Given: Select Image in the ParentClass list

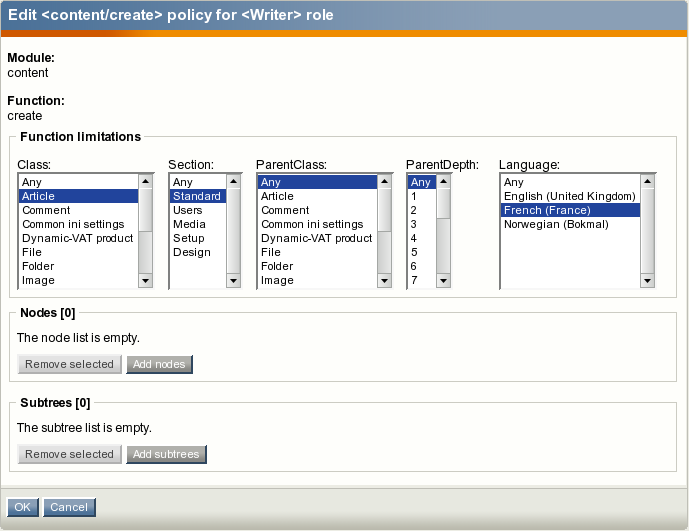Looking at the screenshot, I should click(x=317, y=280).
